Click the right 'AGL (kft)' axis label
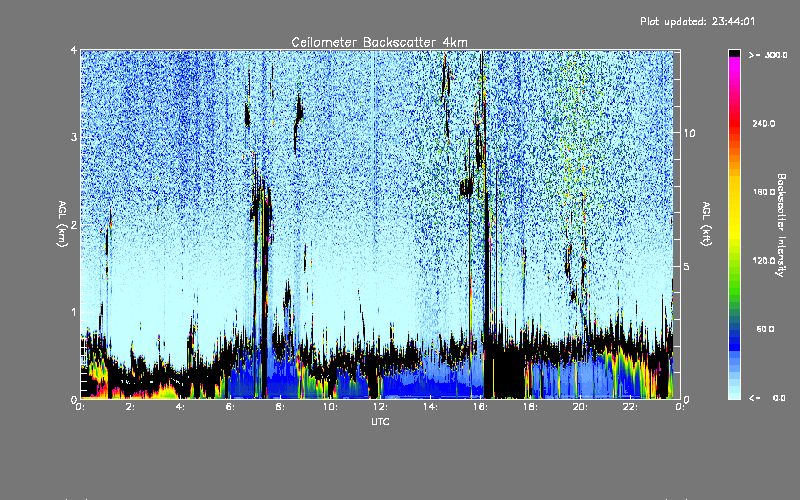800x500 pixels. [x=707, y=224]
